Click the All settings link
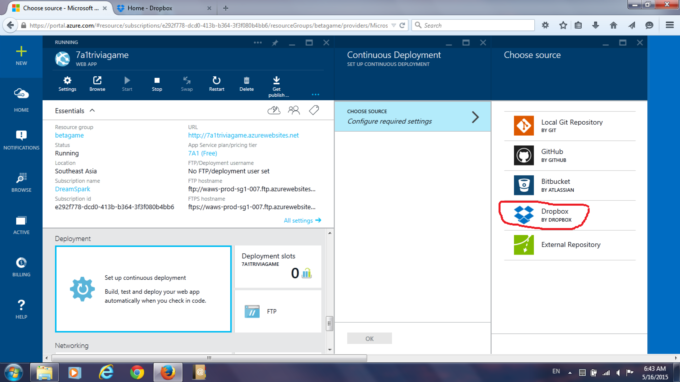This screenshot has width=680, height=382. point(302,220)
